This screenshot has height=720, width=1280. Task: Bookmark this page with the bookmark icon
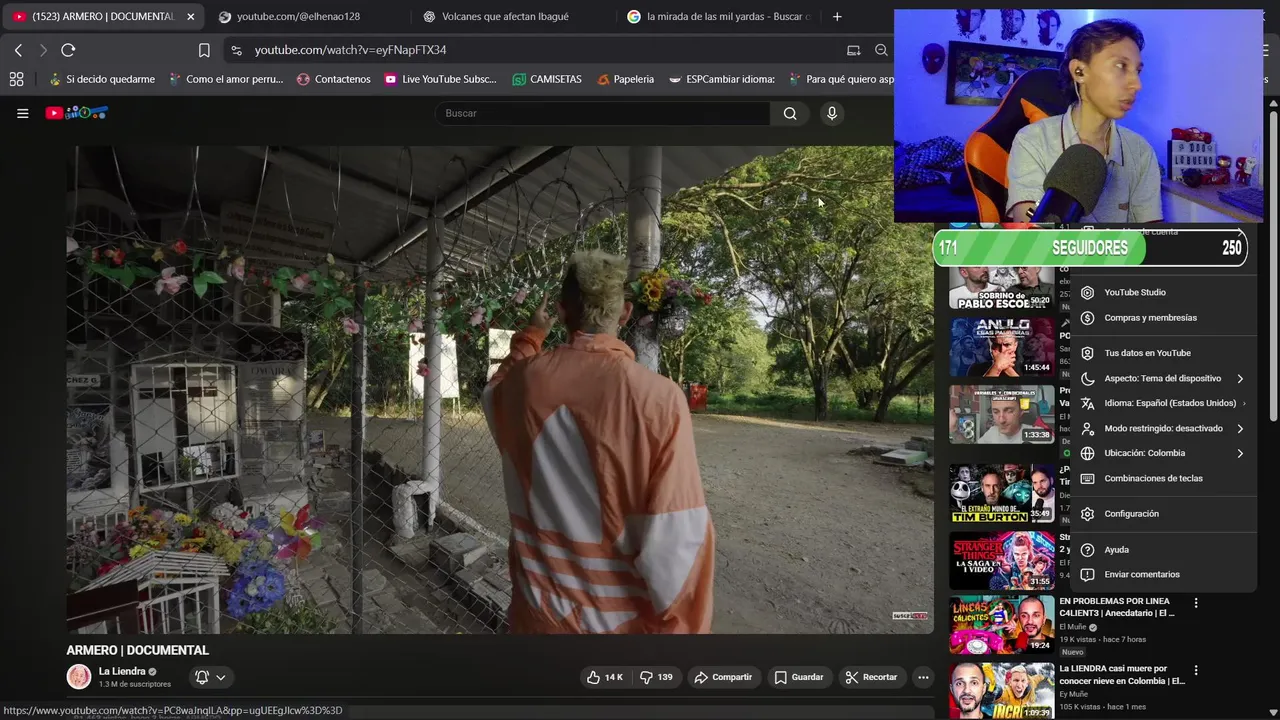pyautogui.click(x=204, y=50)
